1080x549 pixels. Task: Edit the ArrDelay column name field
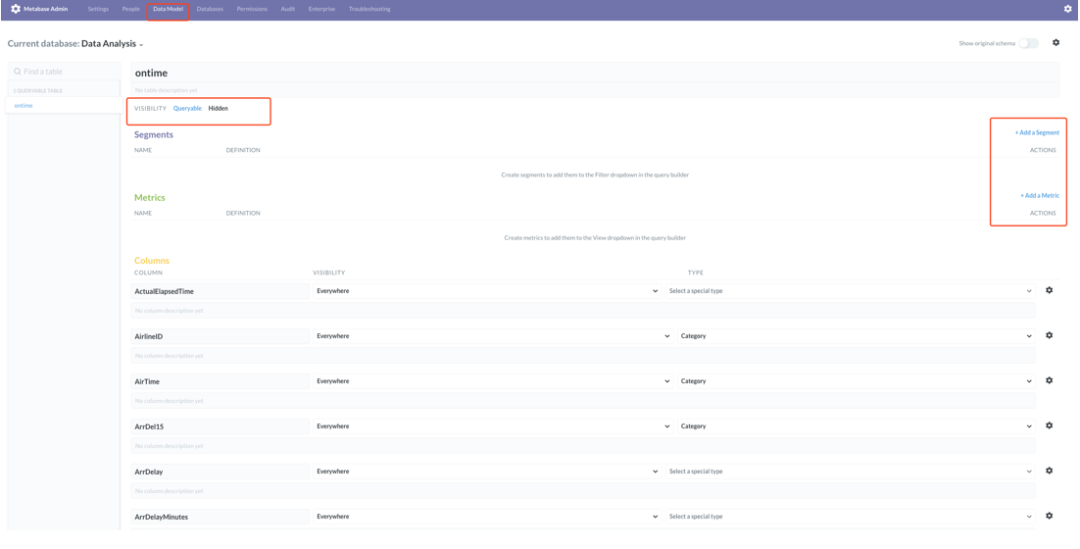coord(220,472)
